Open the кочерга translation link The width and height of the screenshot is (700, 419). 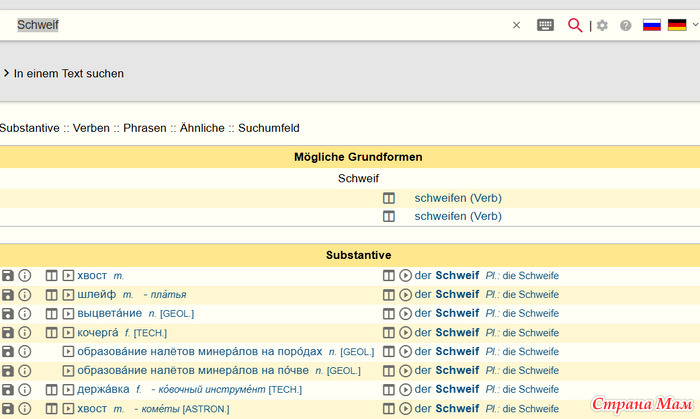(98, 332)
